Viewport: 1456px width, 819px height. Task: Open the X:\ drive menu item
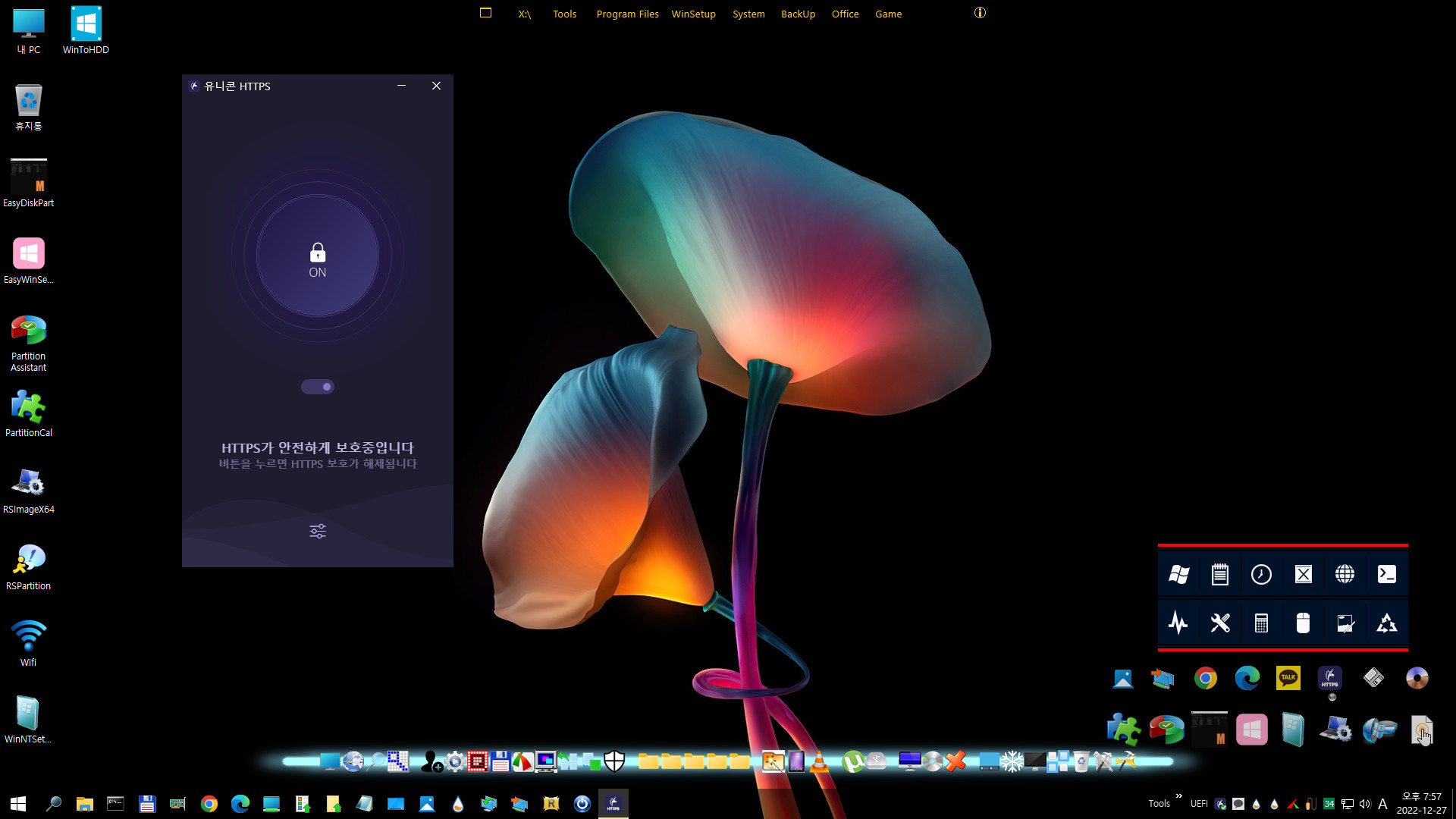524,14
